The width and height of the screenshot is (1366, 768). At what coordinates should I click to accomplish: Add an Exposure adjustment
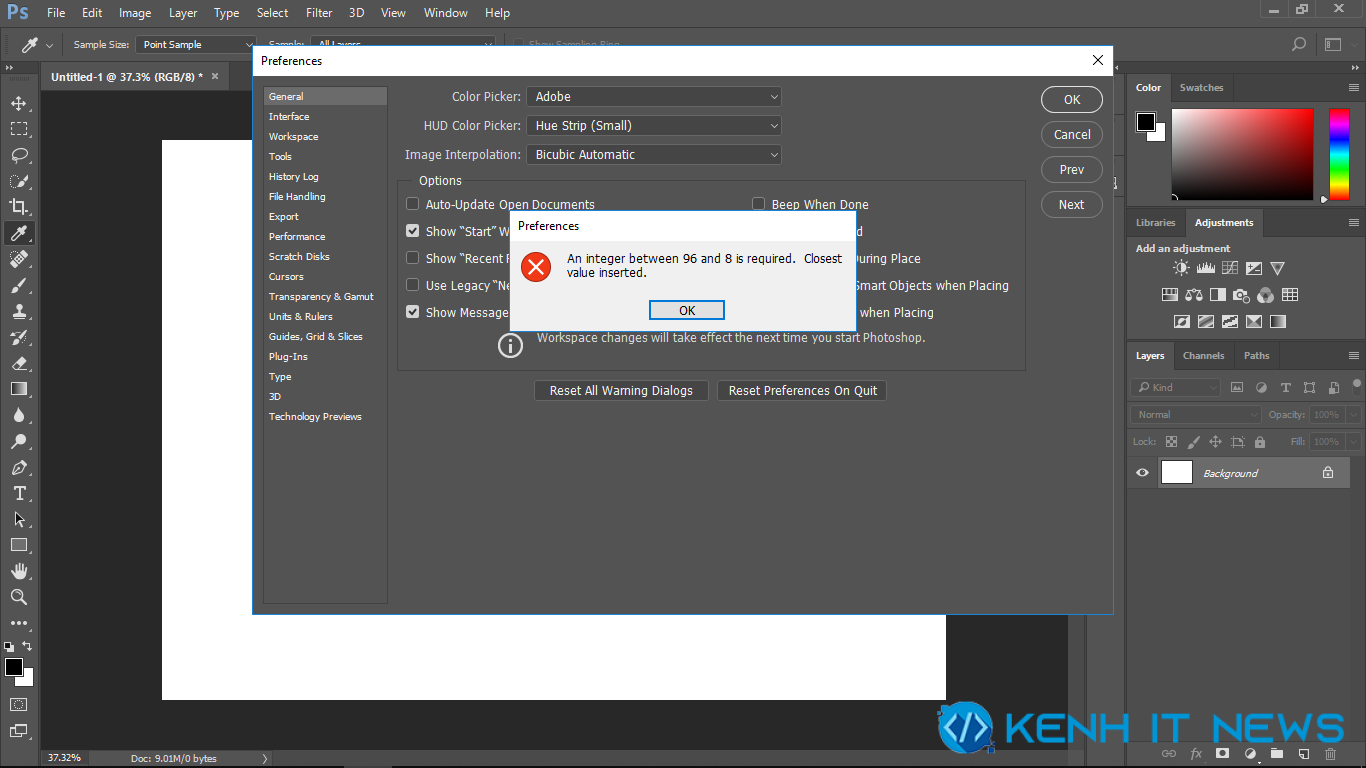pyautogui.click(x=1253, y=268)
